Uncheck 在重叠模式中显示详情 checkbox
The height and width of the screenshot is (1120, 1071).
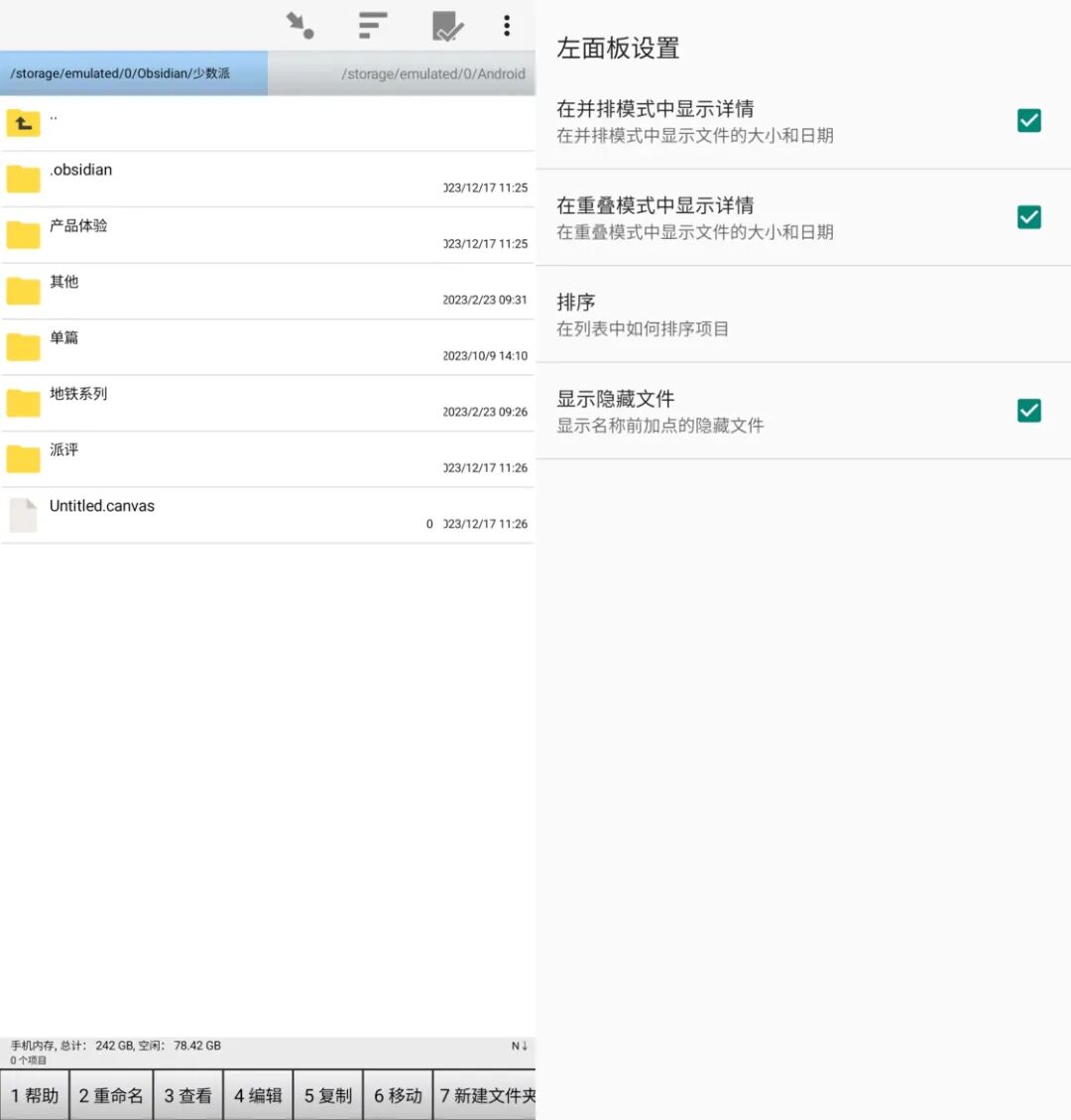[x=1029, y=217]
